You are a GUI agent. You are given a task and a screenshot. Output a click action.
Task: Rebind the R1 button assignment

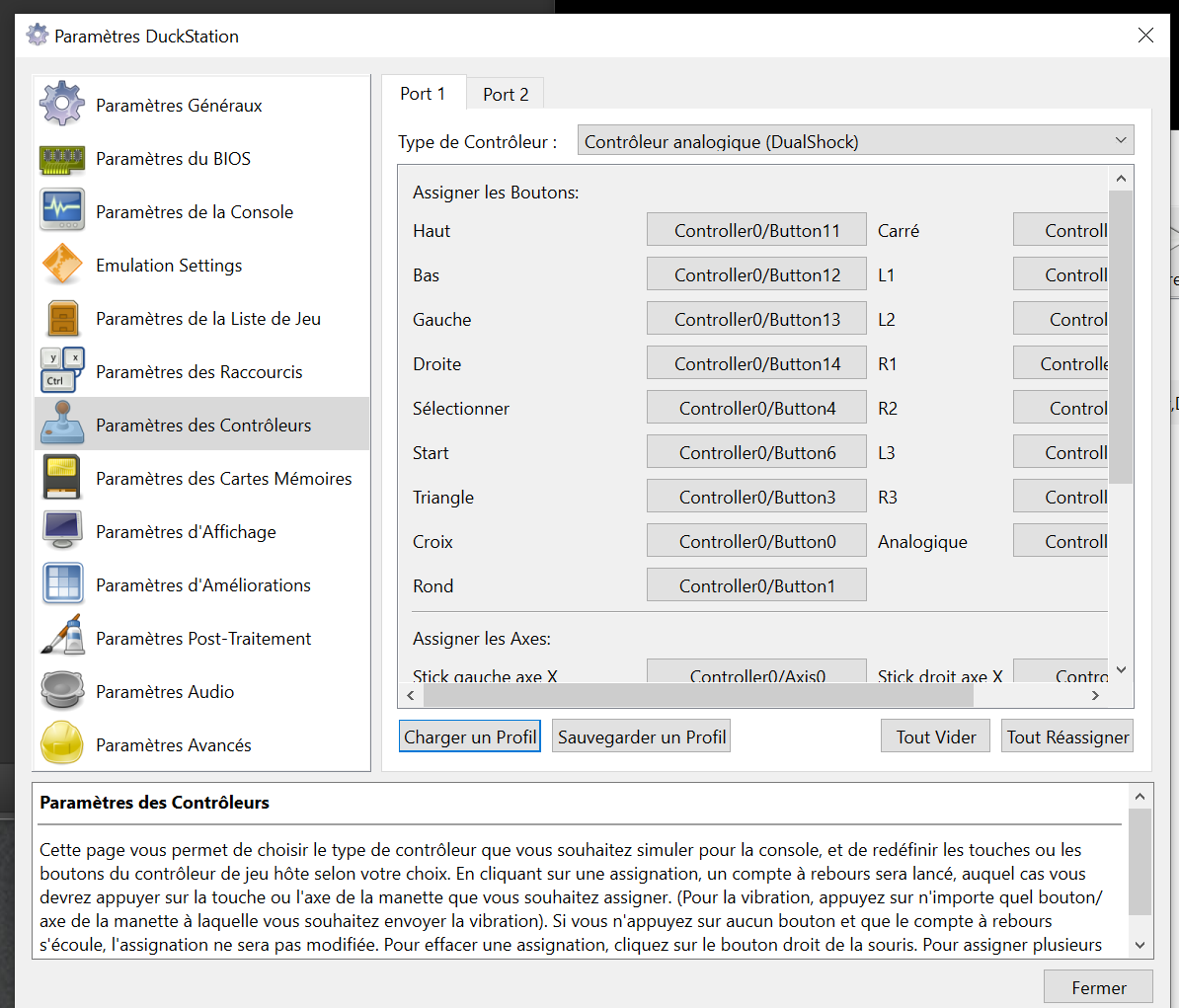click(1061, 363)
